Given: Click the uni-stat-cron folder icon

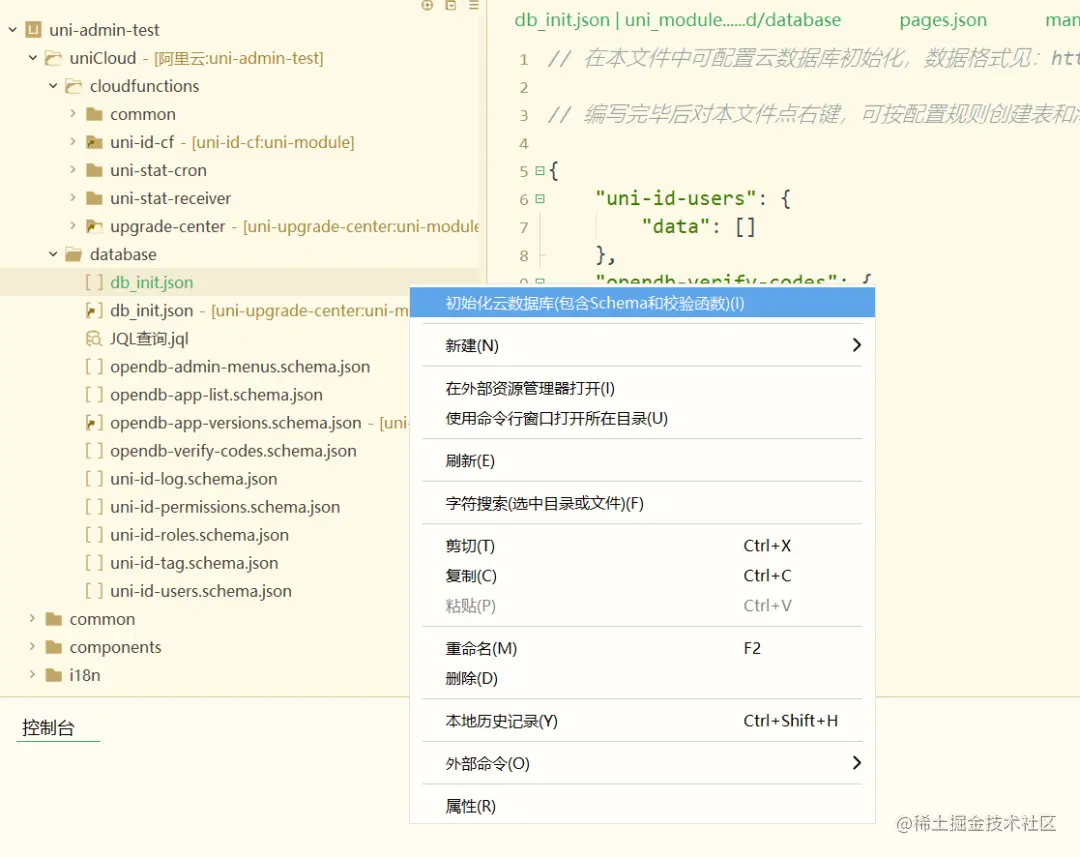Looking at the screenshot, I should (94, 170).
